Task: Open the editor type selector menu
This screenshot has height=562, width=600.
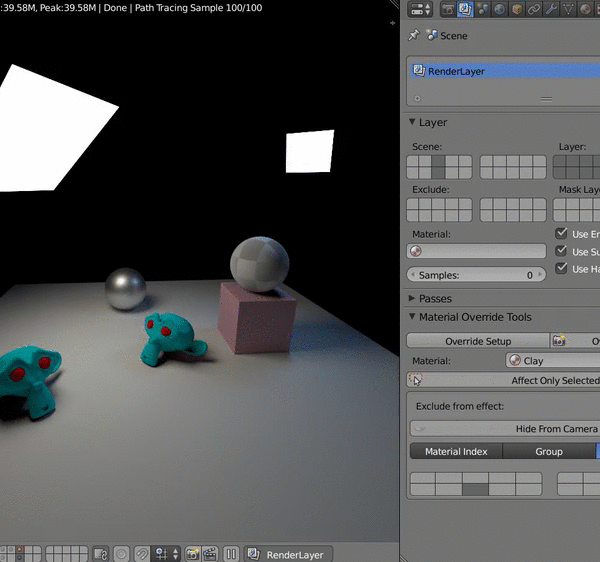Action: (x=420, y=9)
